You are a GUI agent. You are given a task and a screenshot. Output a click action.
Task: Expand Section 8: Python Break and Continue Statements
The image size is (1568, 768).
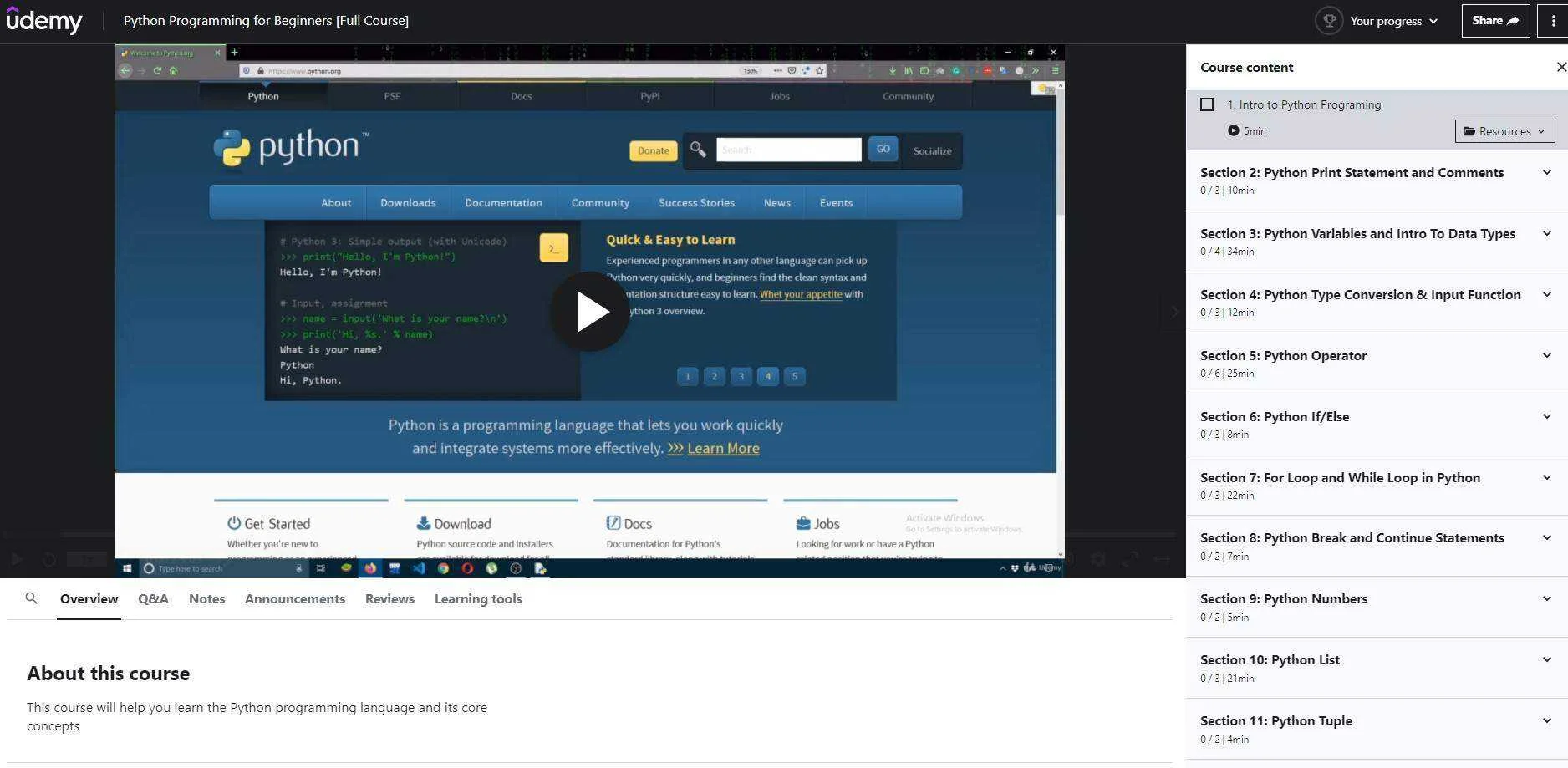point(1377,546)
